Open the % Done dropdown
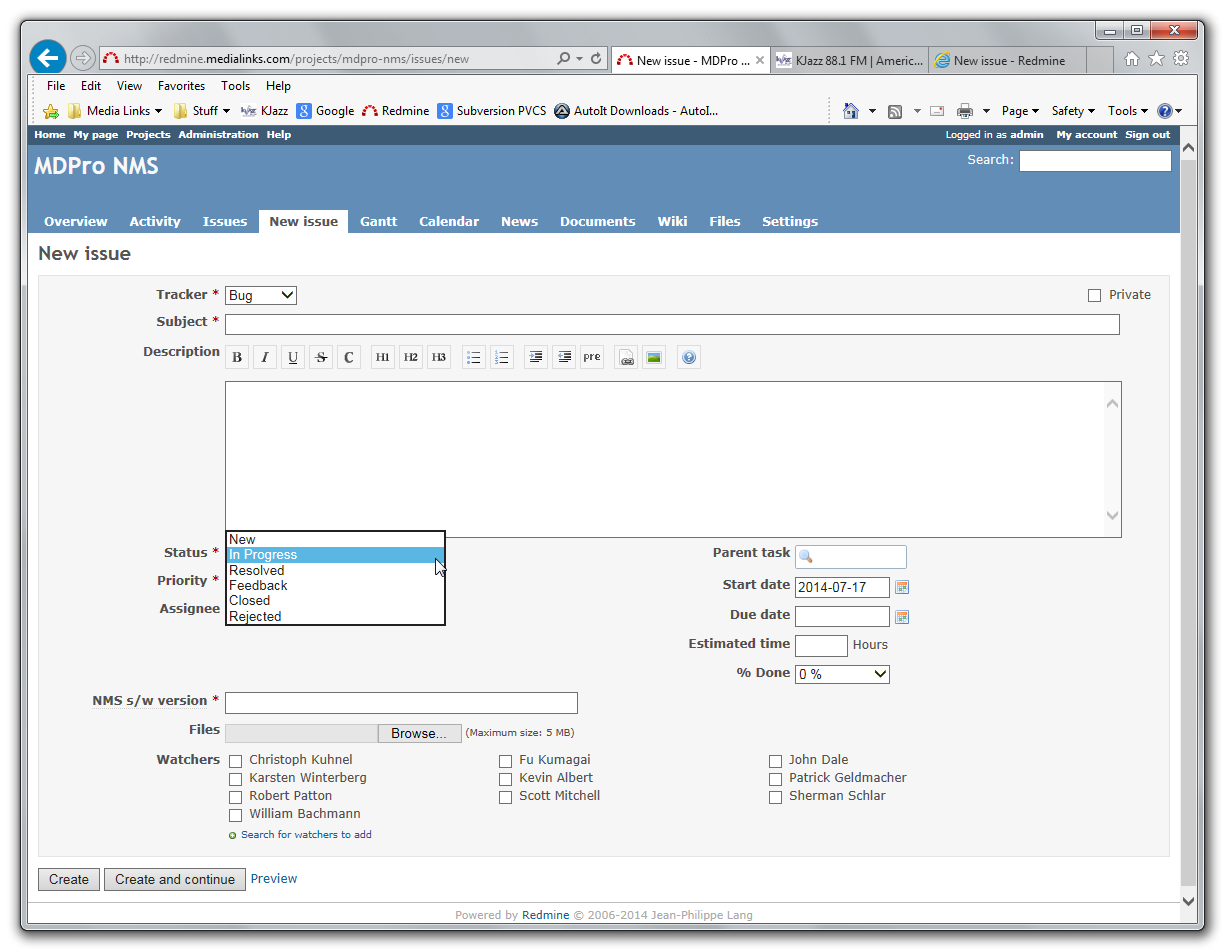 [842, 674]
